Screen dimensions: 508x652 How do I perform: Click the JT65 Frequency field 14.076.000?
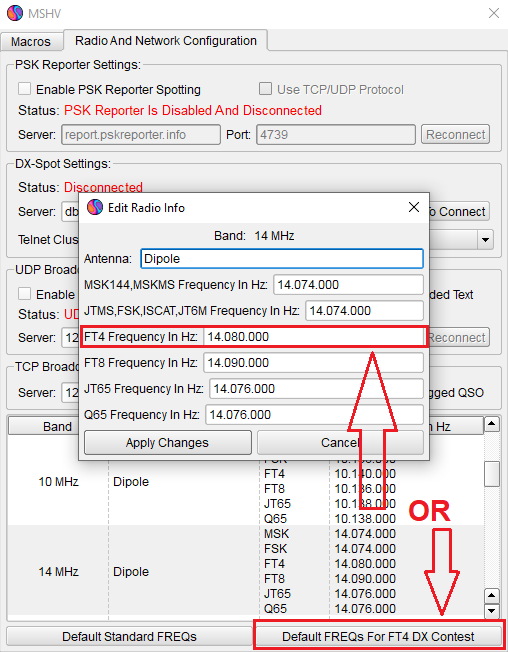click(x=316, y=389)
